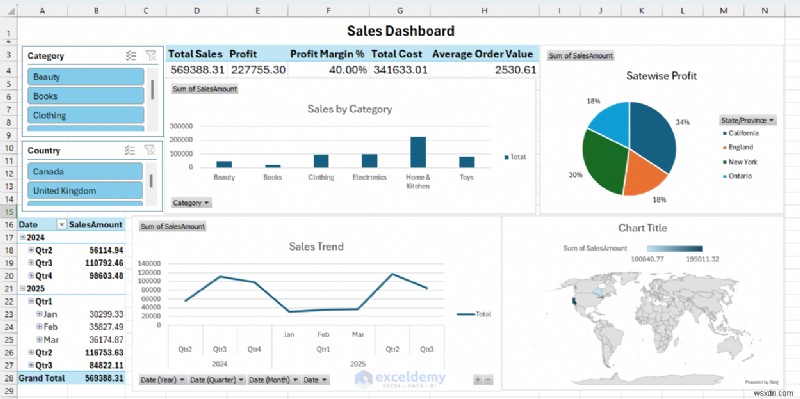Collapse entire field minus button on chart

tap(488, 379)
